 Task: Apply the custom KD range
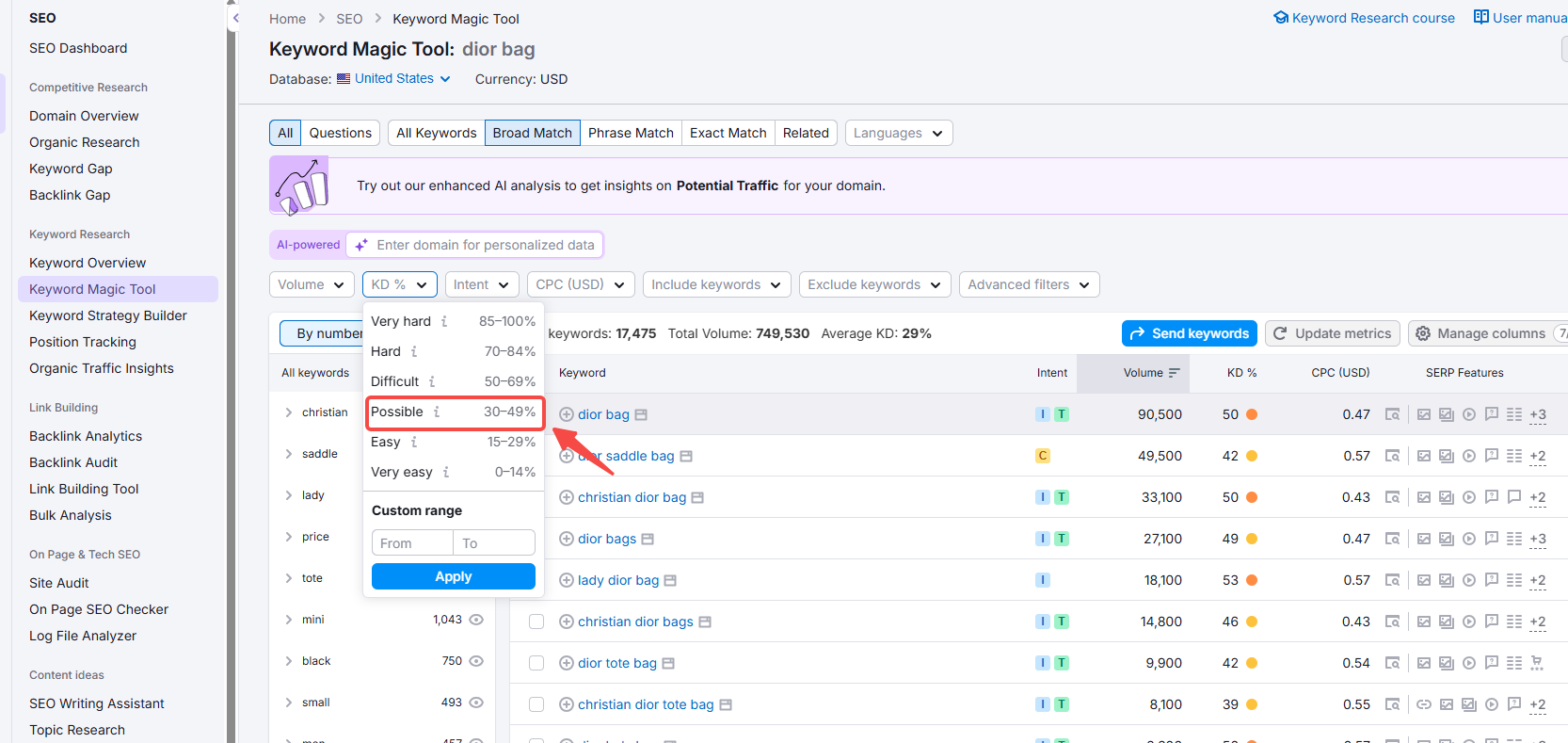click(x=453, y=576)
